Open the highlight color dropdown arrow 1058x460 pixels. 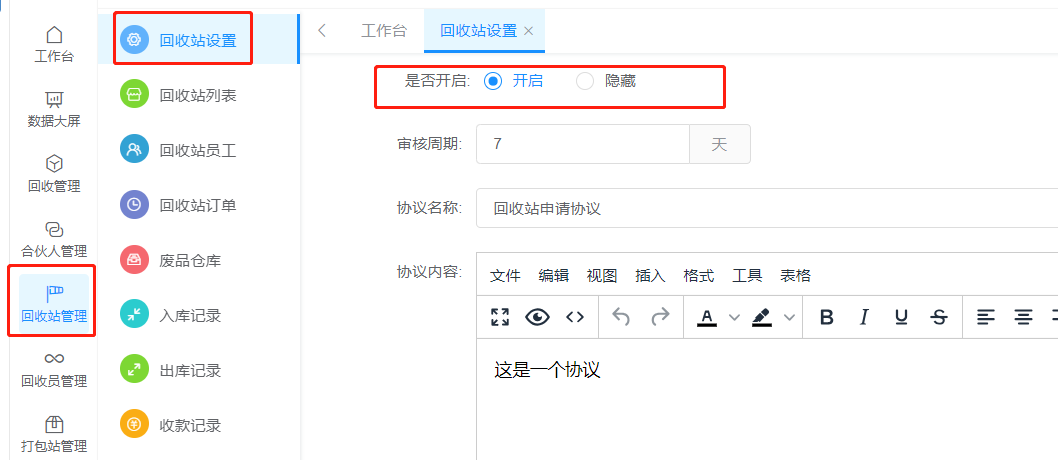(x=789, y=317)
